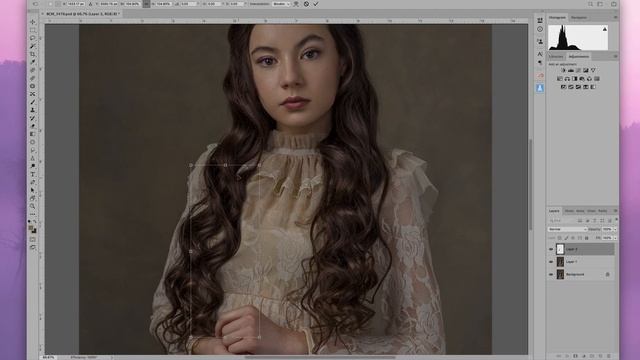
Task: Open Edit Toolbar three-dots button
Action: tap(33, 214)
